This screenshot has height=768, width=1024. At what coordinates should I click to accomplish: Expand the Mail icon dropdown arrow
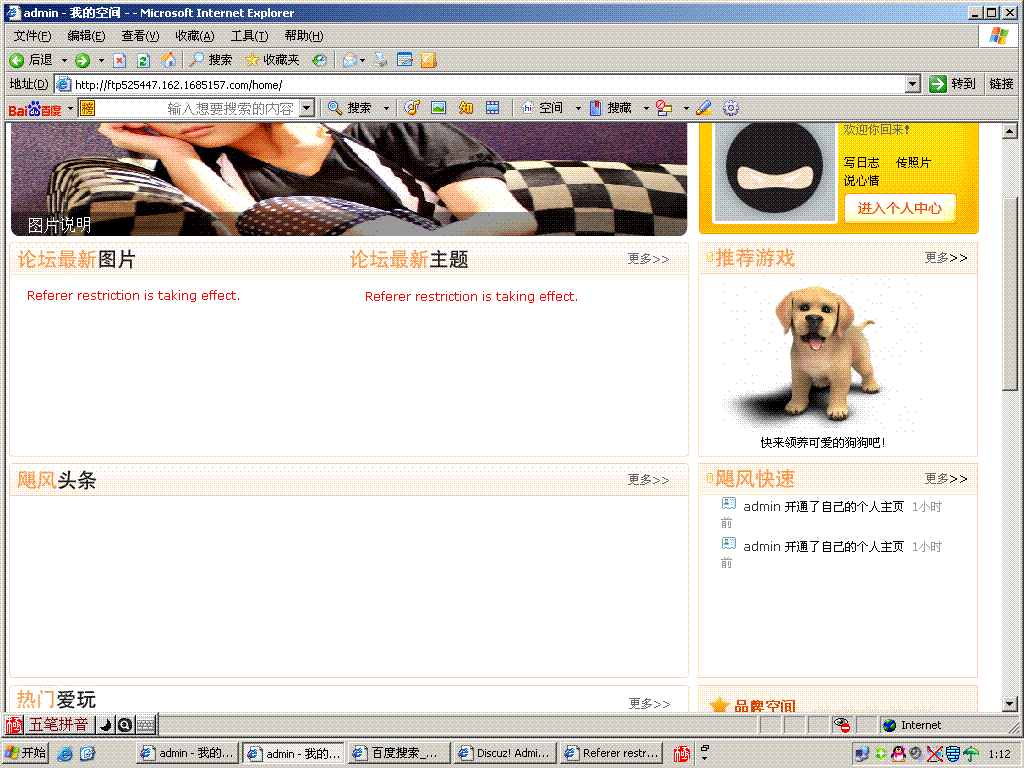pyautogui.click(x=362, y=60)
